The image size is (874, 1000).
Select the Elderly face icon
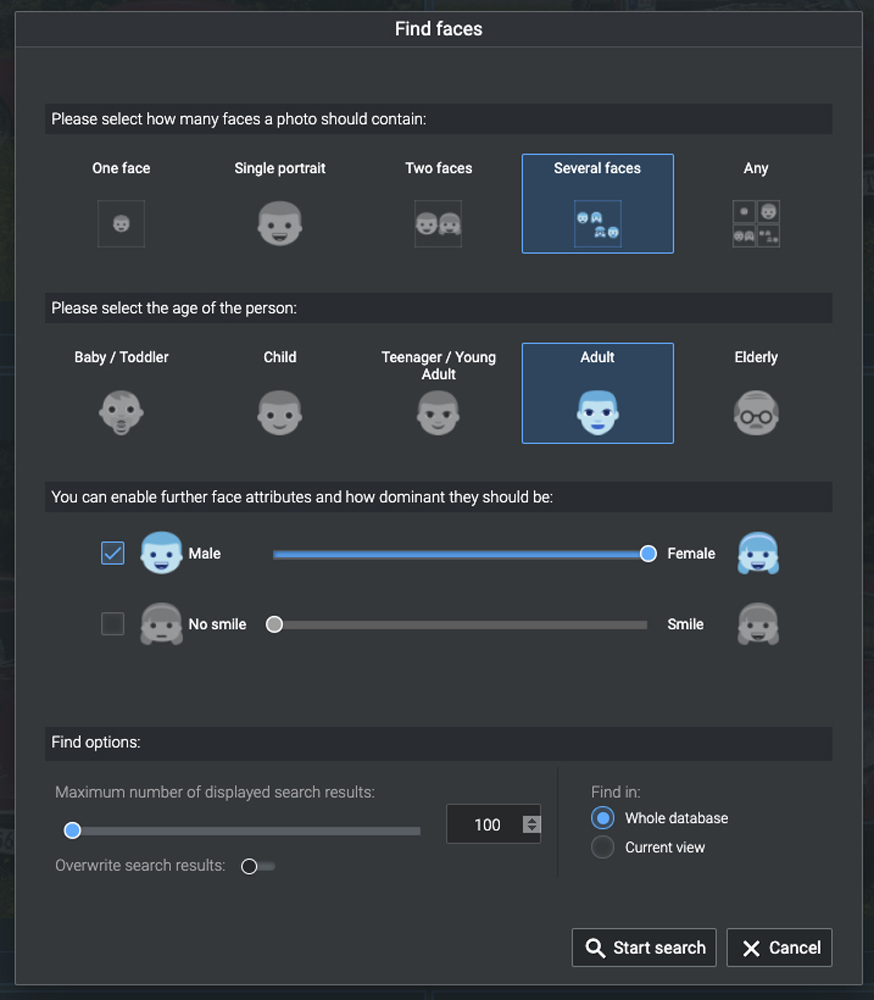[756, 412]
